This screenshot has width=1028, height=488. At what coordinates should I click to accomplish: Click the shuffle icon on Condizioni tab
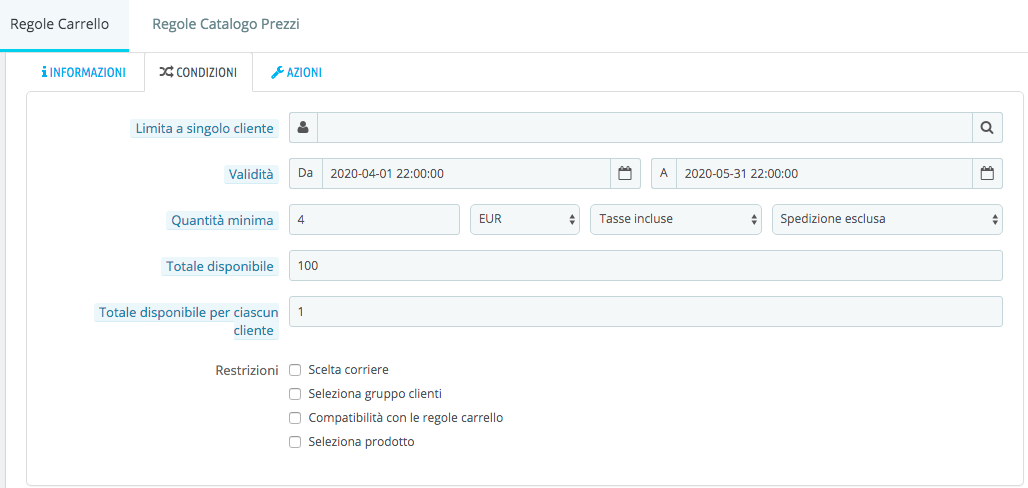coord(166,73)
